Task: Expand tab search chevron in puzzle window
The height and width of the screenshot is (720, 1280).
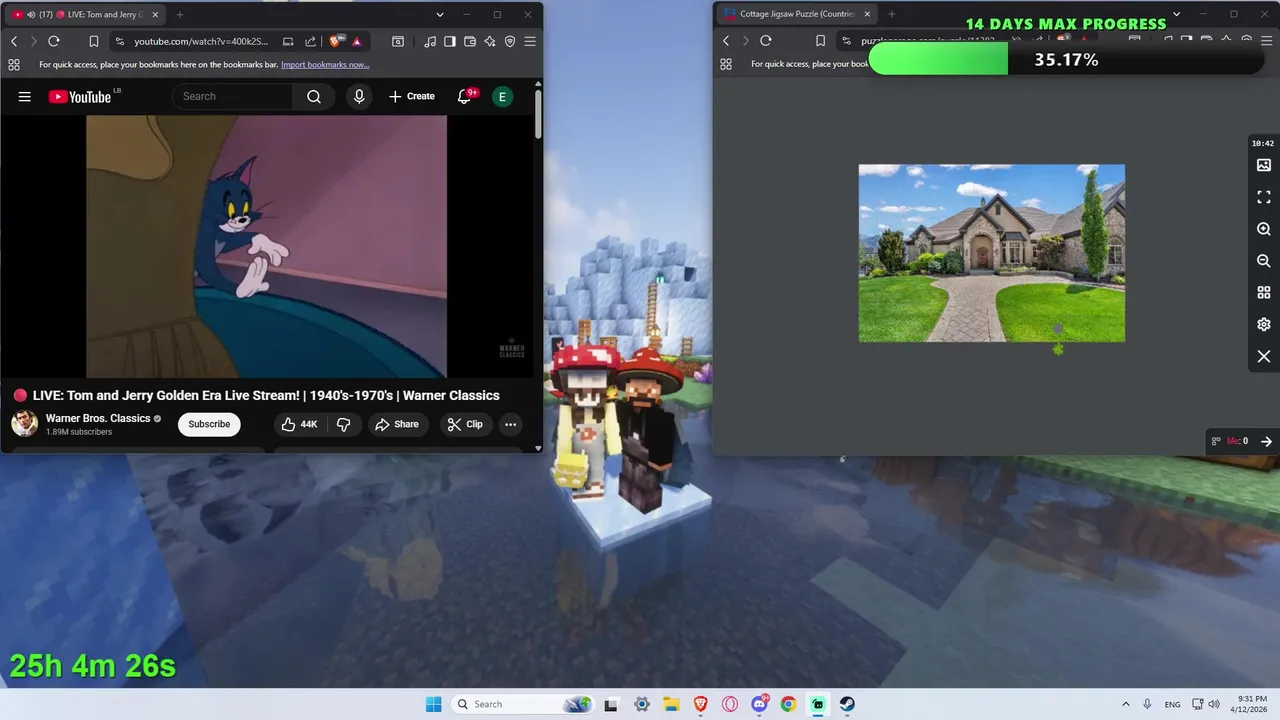Action: coord(1177,14)
